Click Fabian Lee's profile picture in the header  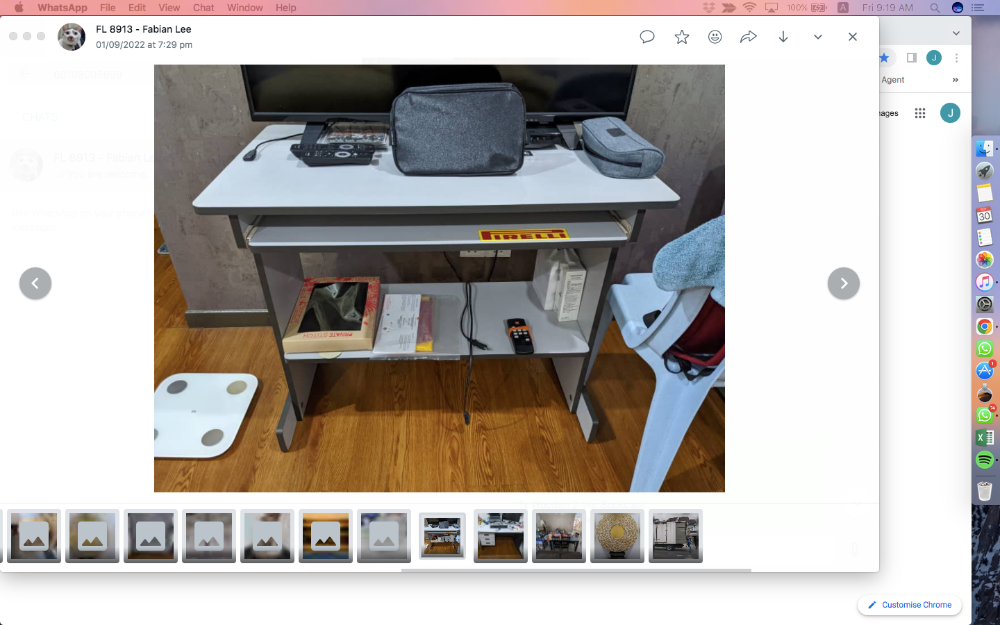point(71,37)
